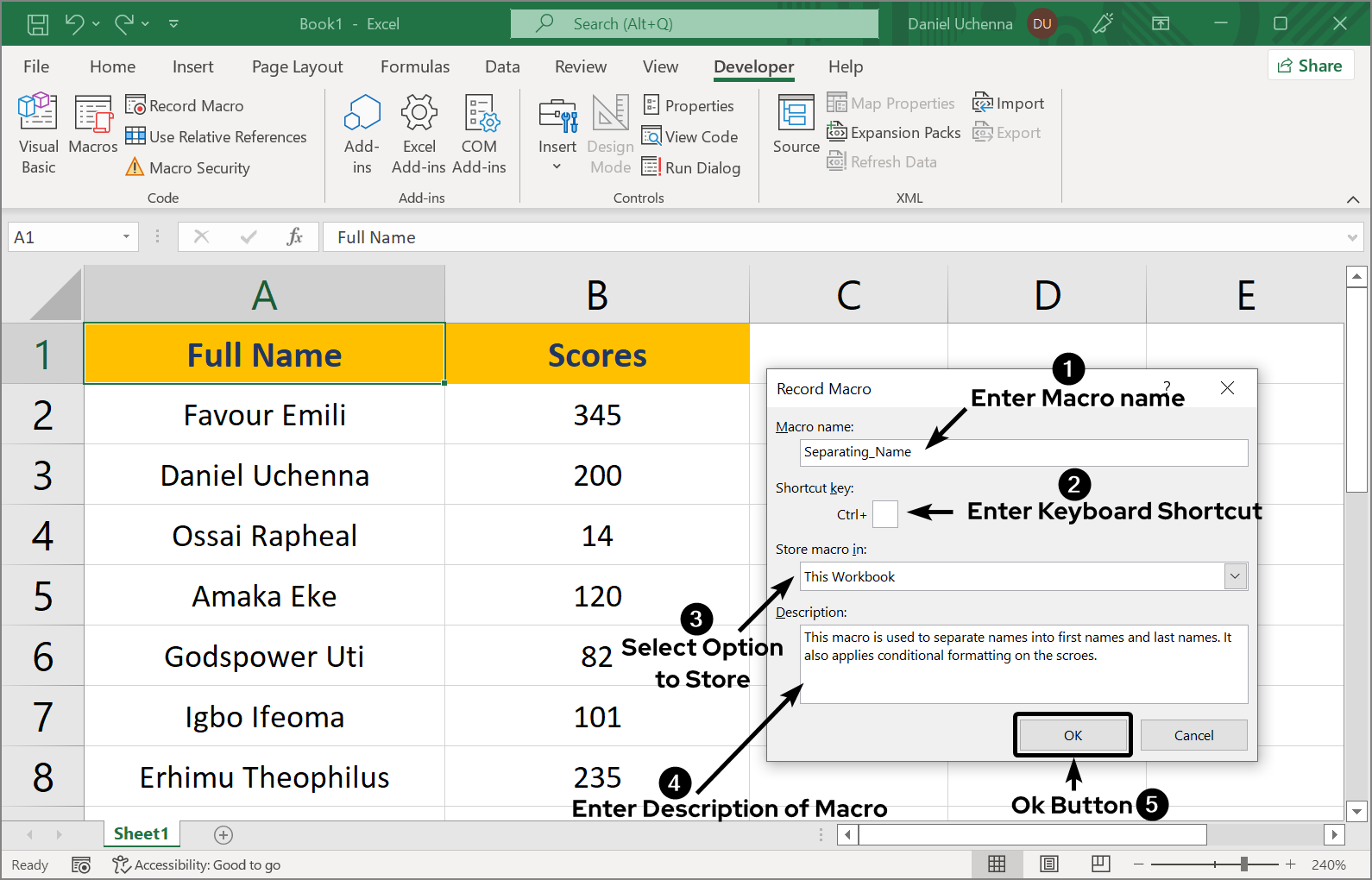1372x880 pixels.
Task: Click View Code in Controls group
Action: click(x=690, y=137)
